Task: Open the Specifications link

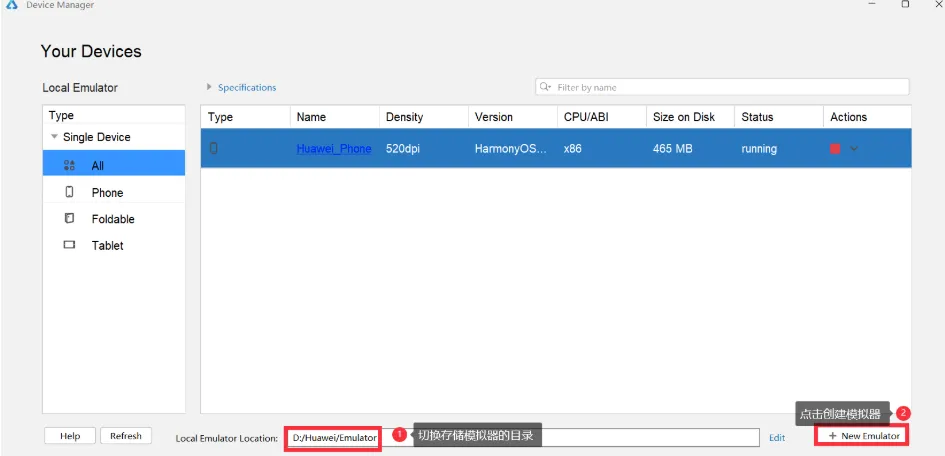Action: (247, 87)
